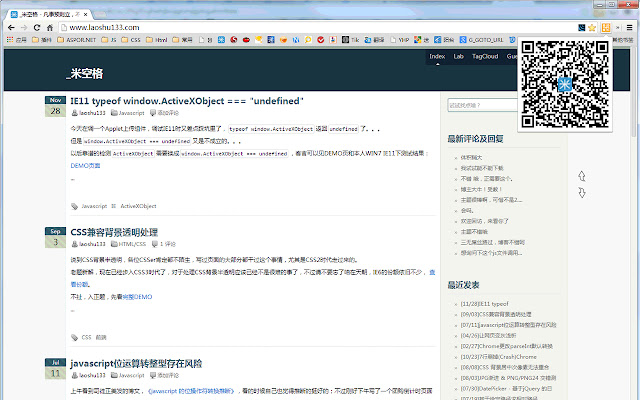640x400 pixels.
Task: Open the Html bookmarks folder
Action: [x=157, y=40]
